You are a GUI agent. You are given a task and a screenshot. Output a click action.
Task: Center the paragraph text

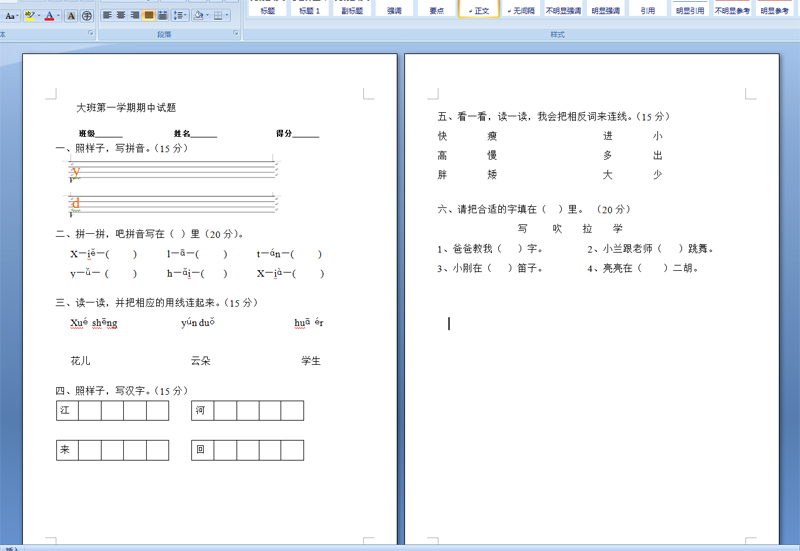pos(121,15)
